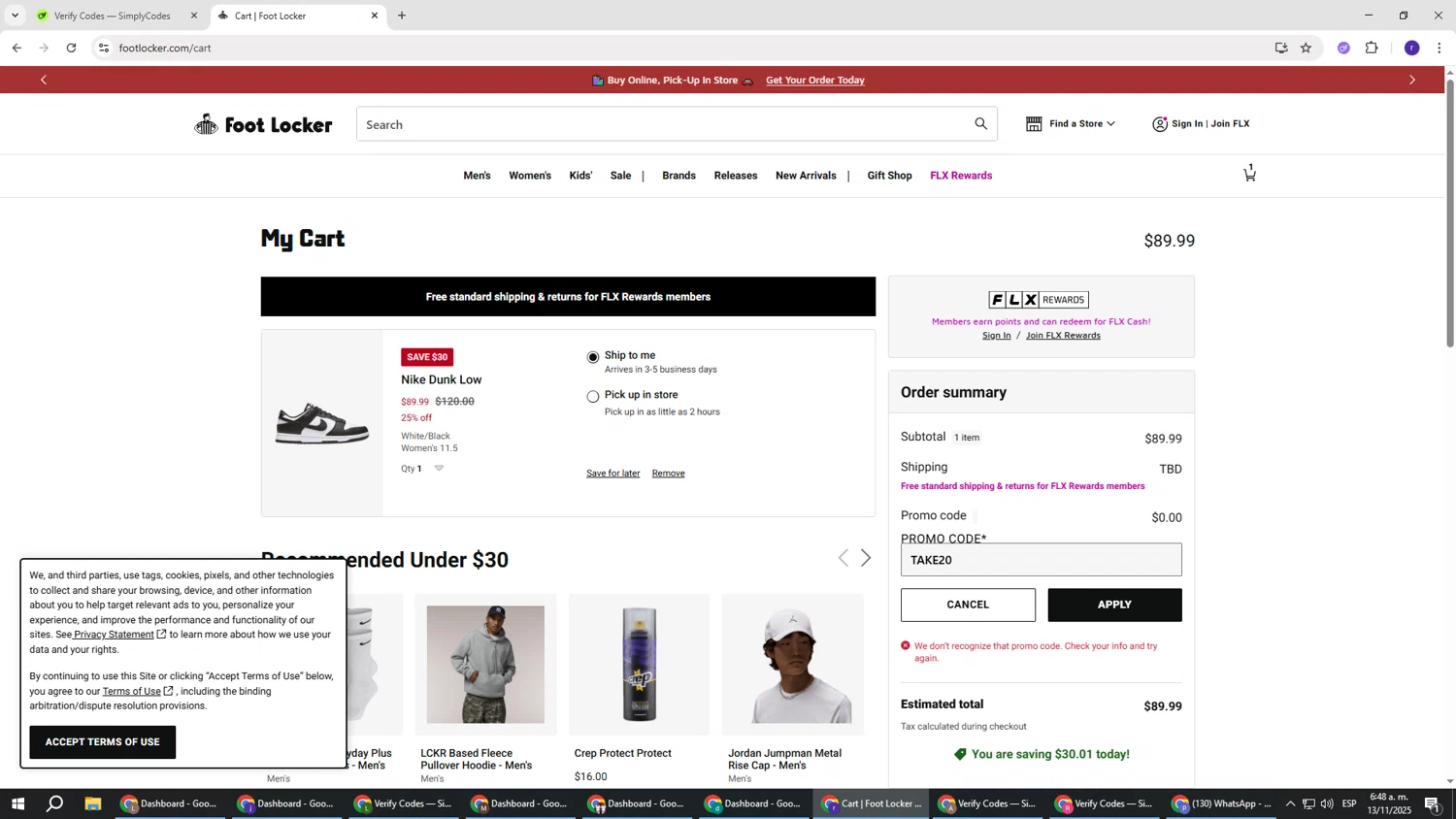The width and height of the screenshot is (1456, 819).
Task: Remove the Nike Dunk Low item
Action: pyautogui.click(x=668, y=474)
